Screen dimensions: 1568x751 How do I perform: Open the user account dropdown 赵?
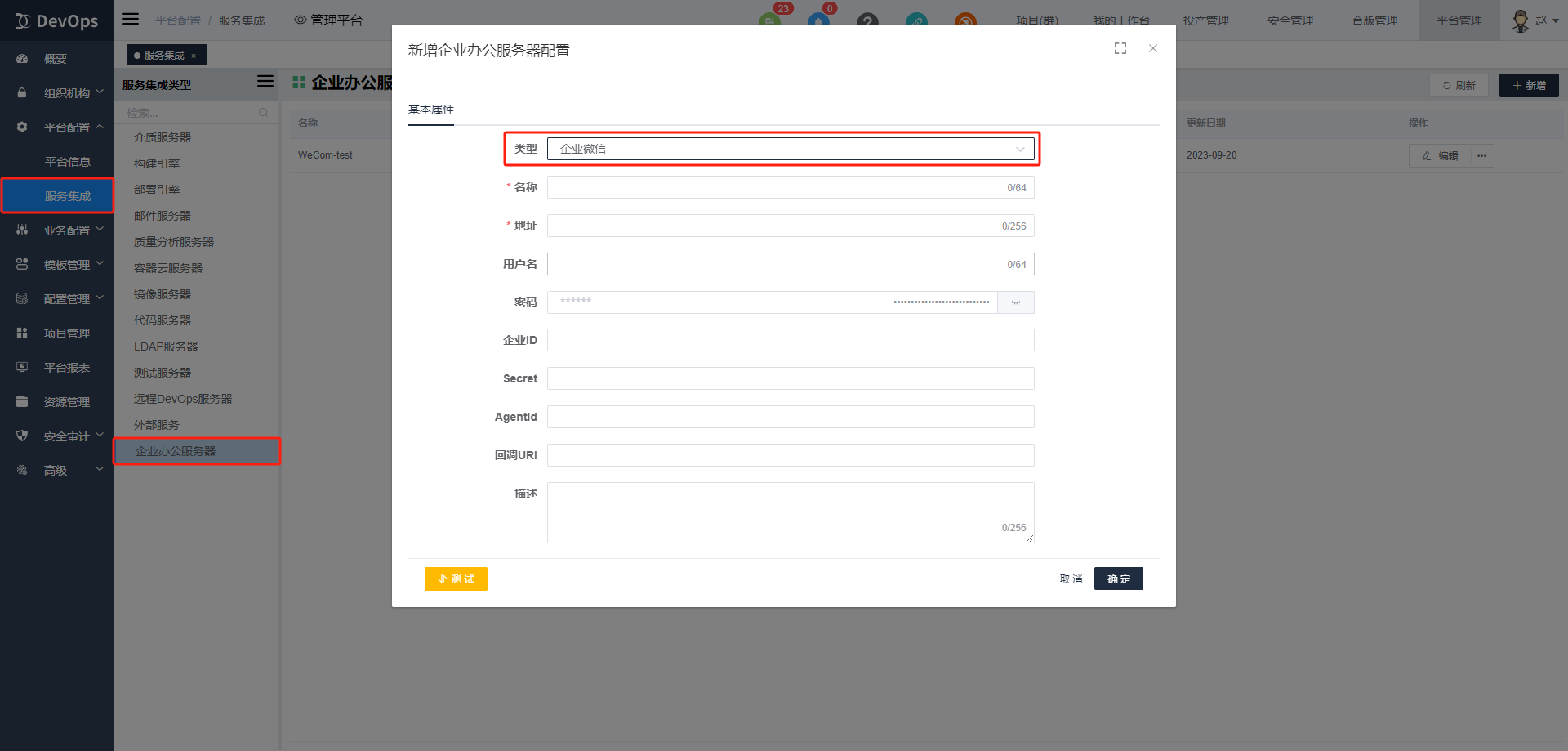1534,20
